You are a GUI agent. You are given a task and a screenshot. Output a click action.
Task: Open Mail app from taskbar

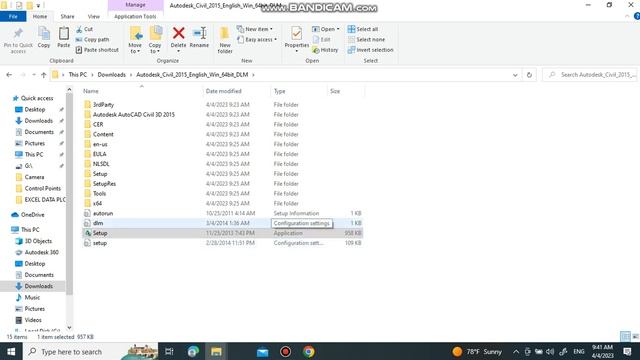click(x=262, y=351)
